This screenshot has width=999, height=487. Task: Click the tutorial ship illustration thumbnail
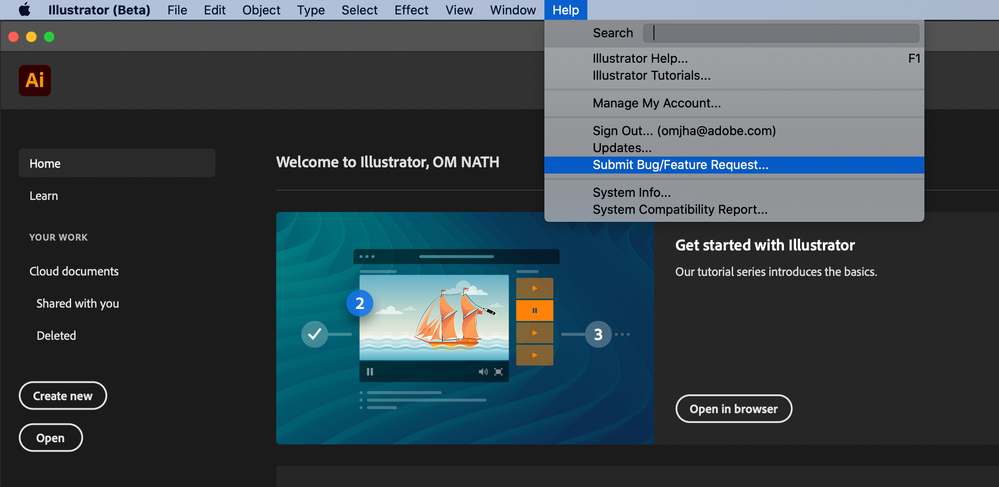(434, 317)
